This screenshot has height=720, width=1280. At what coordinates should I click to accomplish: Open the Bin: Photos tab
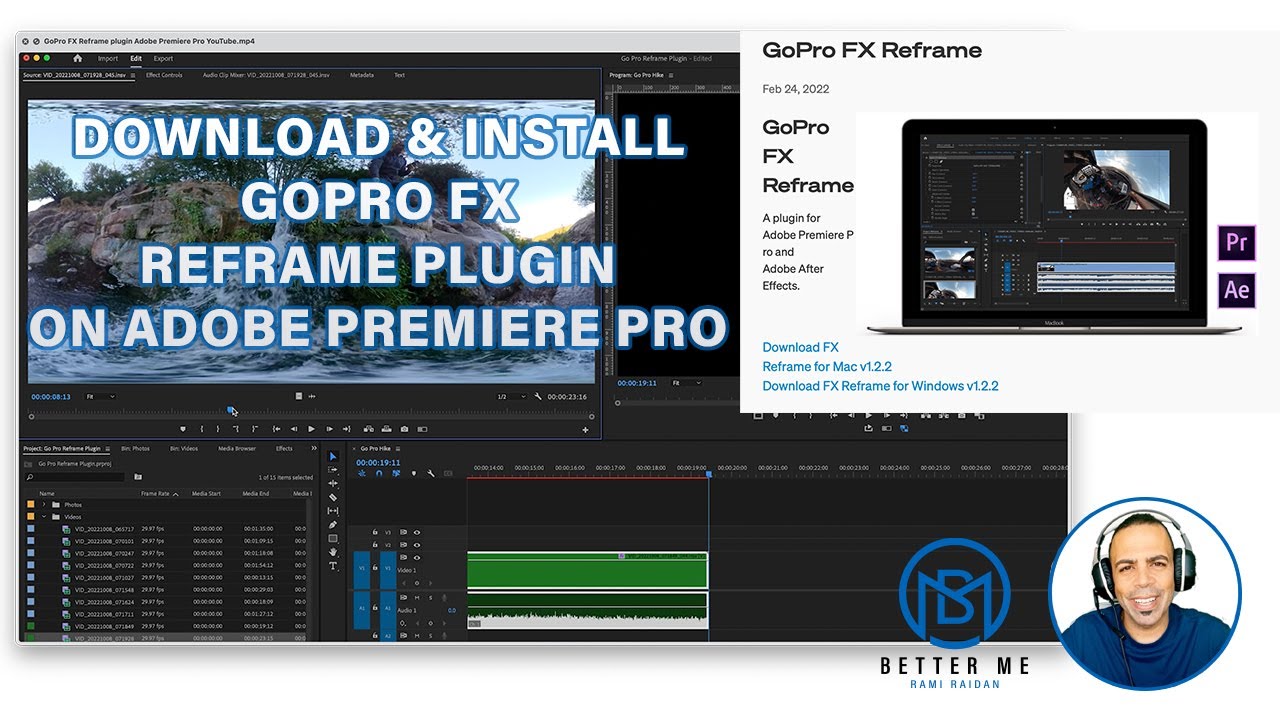click(135, 449)
